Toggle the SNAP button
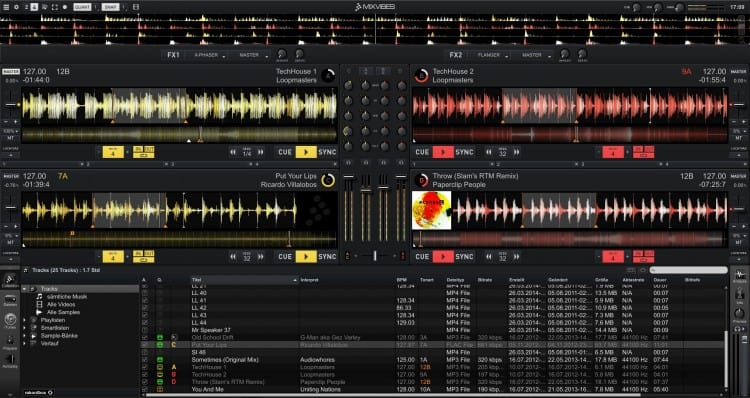The image size is (750, 398). (x=110, y=7)
